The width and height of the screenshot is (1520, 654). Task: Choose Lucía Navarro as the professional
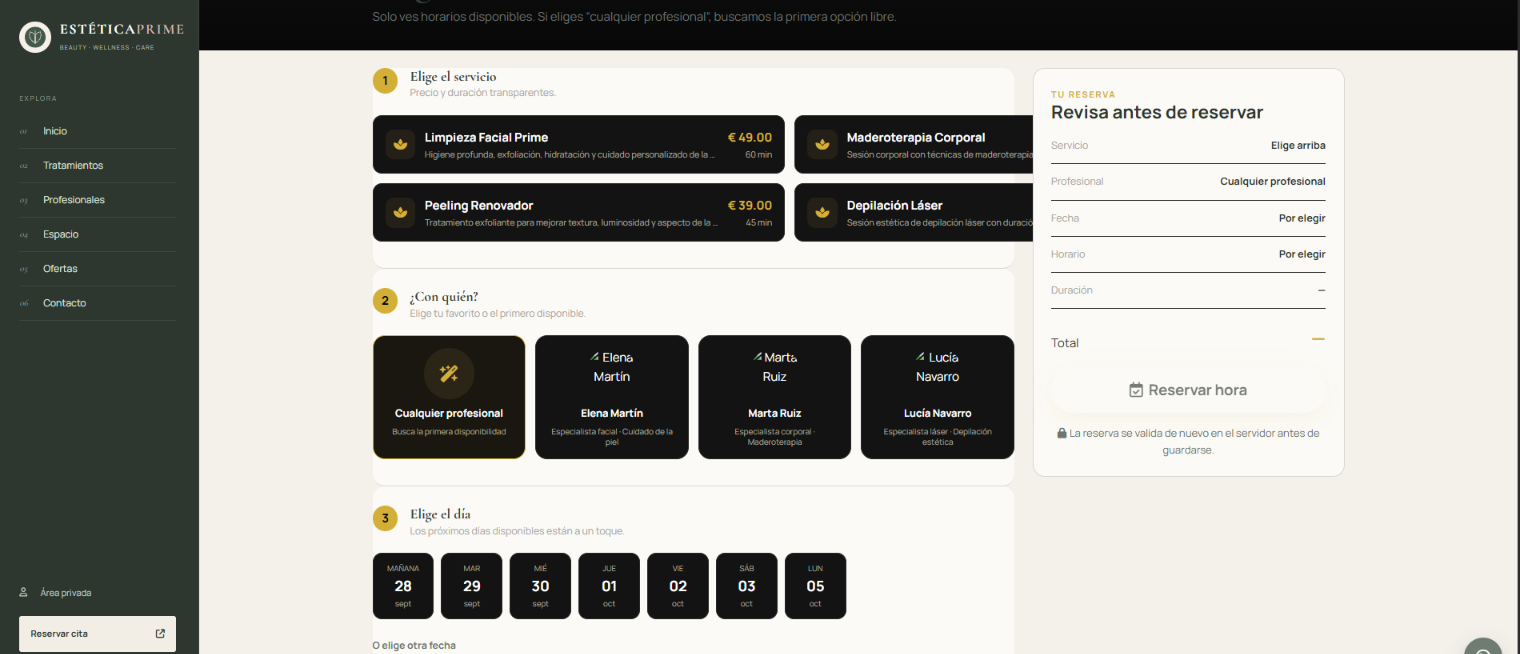(x=937, y=397)
